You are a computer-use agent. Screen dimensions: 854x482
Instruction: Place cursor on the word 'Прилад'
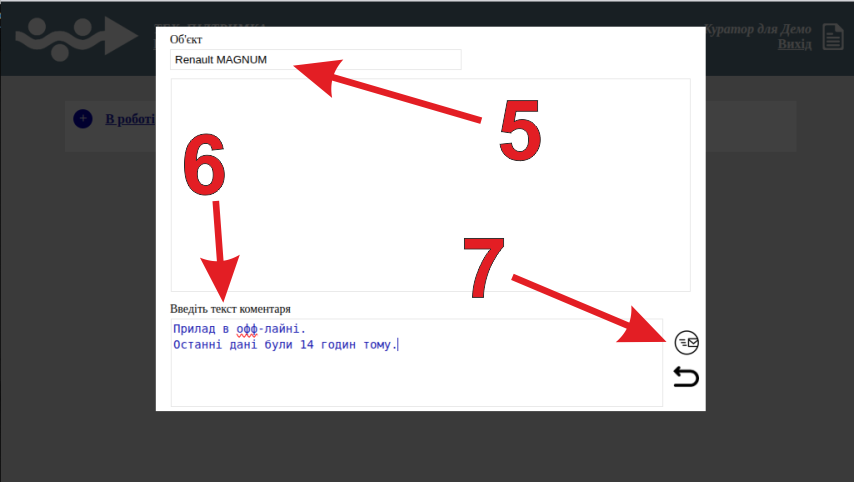pos(194,329)
